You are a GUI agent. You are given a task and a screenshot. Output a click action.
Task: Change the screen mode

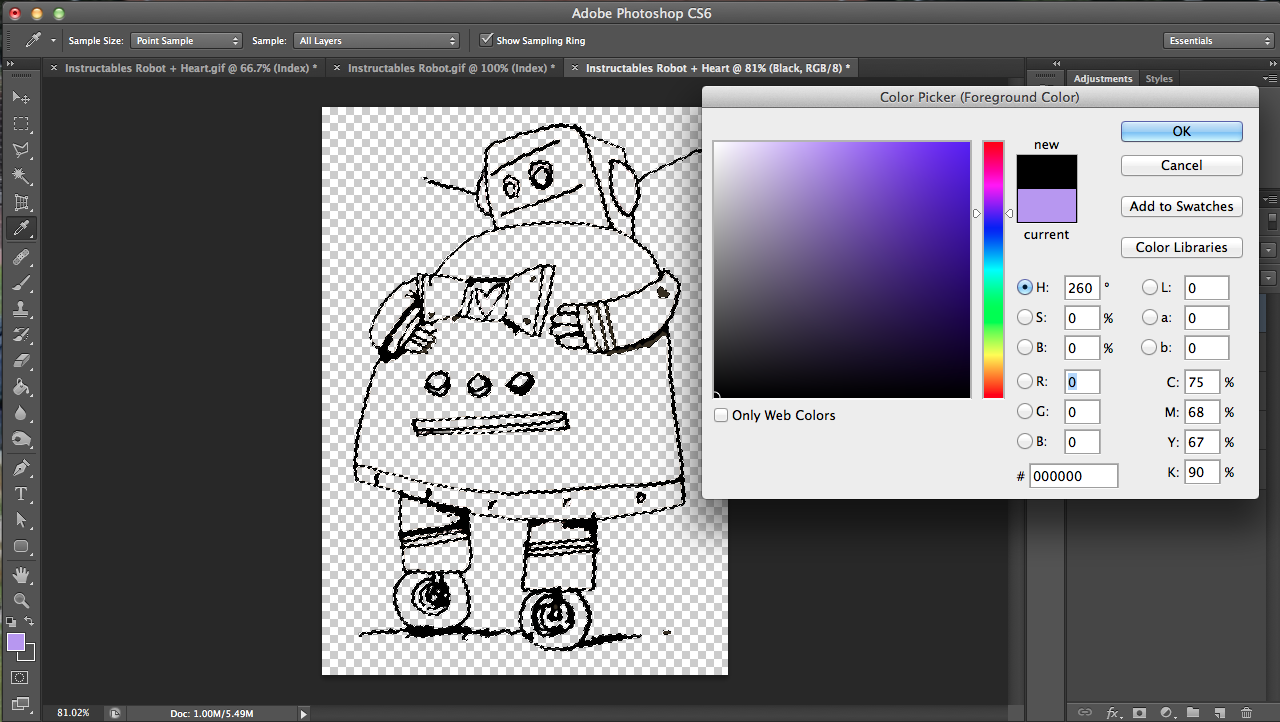[21, 704]
